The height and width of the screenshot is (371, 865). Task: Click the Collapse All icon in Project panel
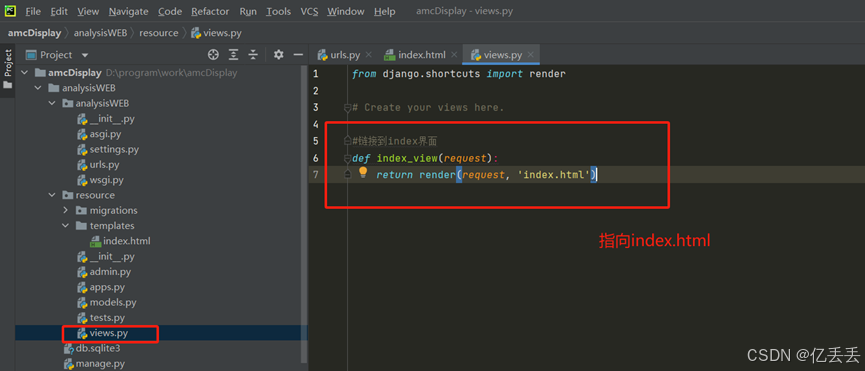pos(253,55)
